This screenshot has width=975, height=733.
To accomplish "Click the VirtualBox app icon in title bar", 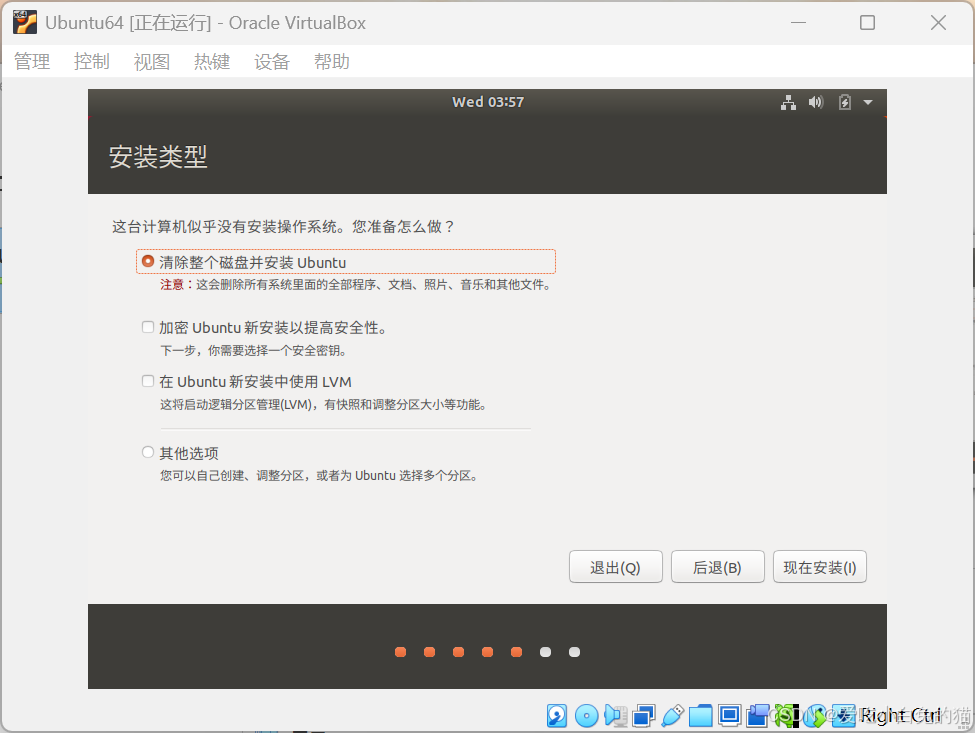I will pos(25,23).
